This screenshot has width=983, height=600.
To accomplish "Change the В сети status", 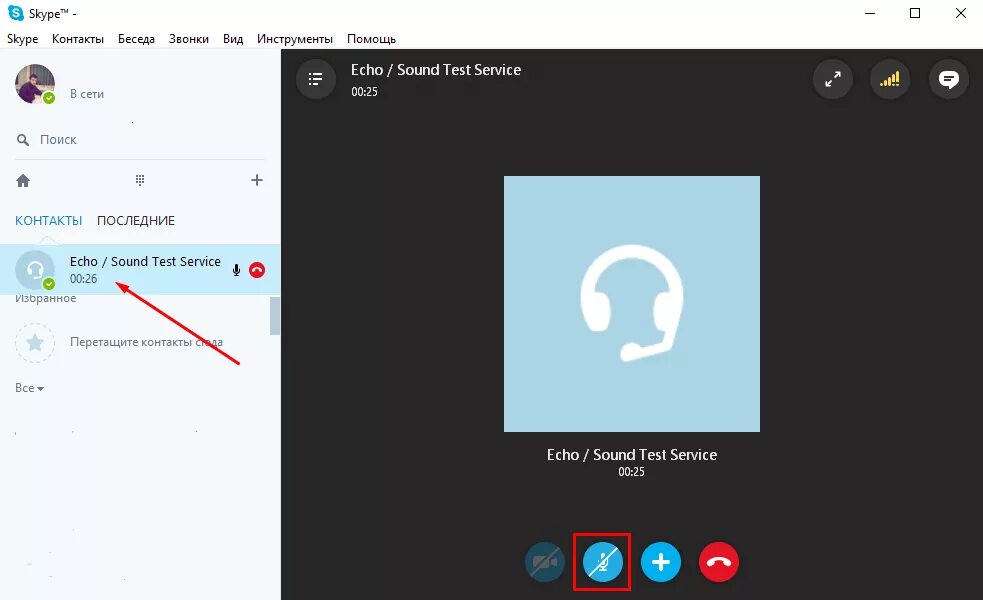I will pyautogui.click(x=87, y=94).
